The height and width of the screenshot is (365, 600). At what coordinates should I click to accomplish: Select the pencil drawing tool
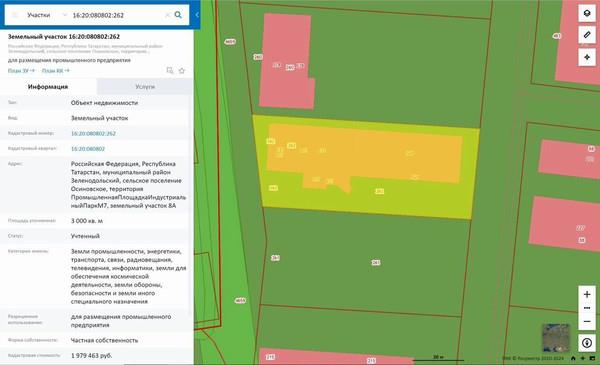click(x=587, y=35)
